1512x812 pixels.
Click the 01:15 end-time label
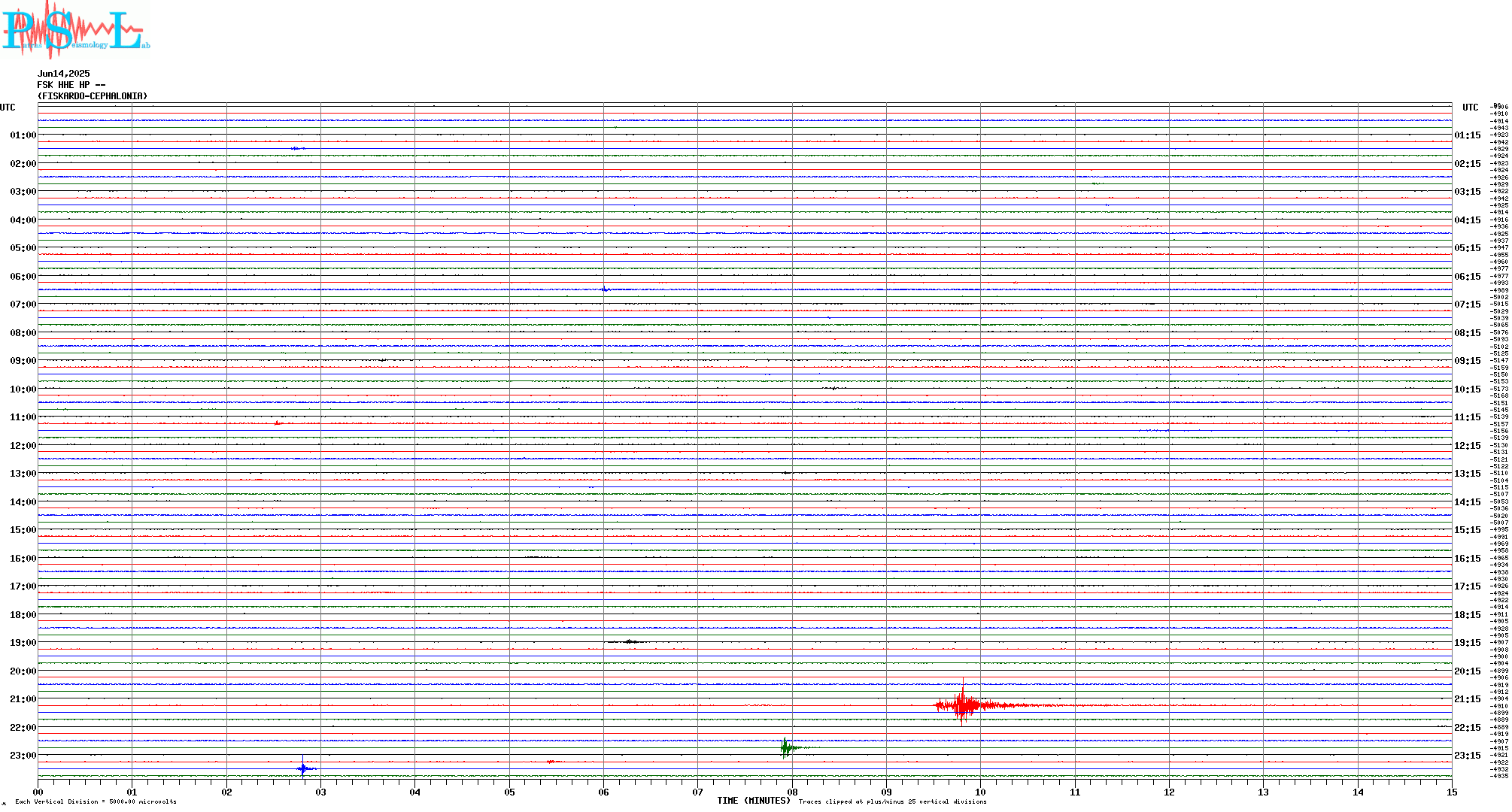tap(1468, 135)
